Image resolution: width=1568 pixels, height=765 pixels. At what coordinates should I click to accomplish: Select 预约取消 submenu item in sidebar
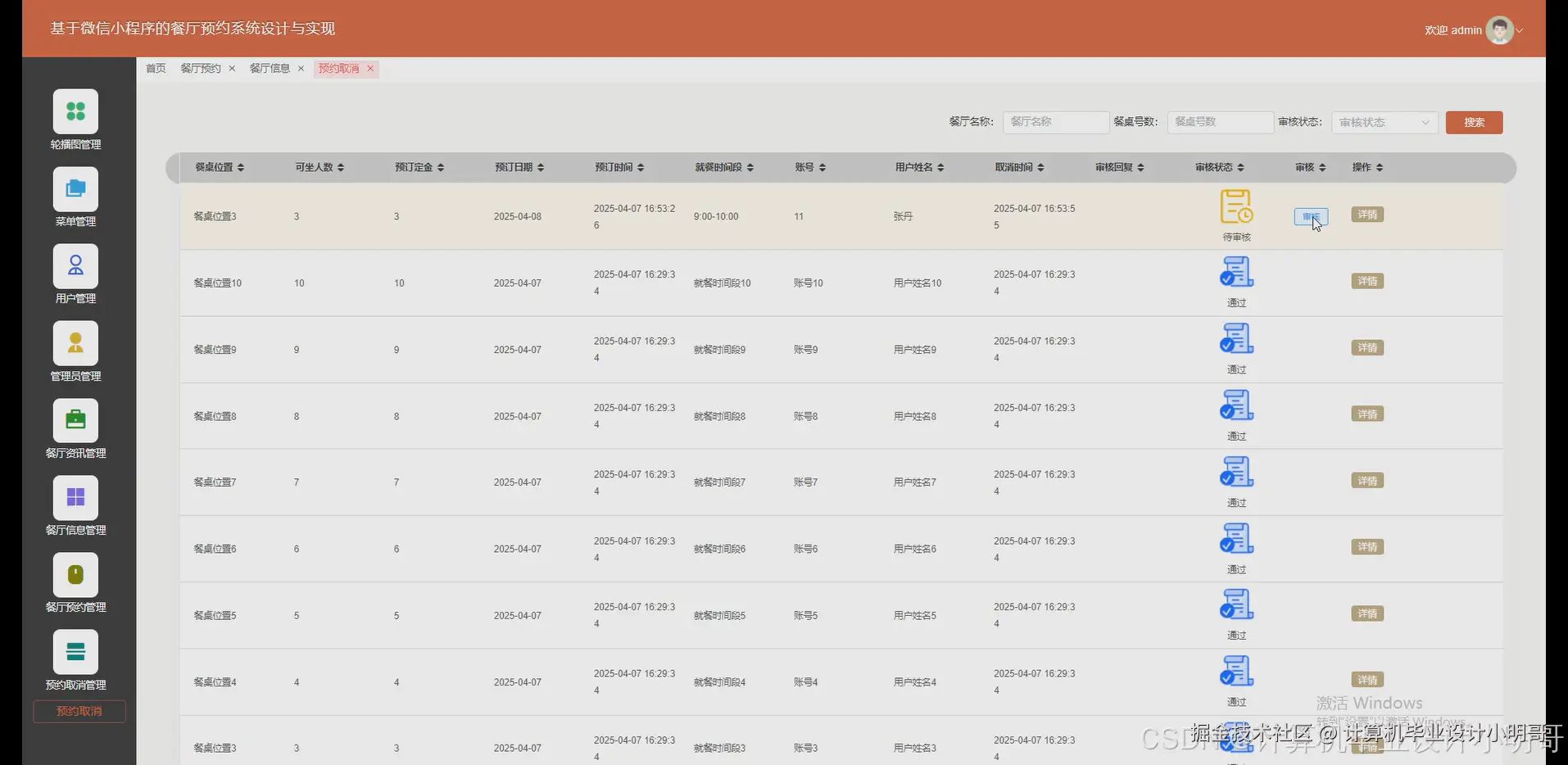(79, 711)
